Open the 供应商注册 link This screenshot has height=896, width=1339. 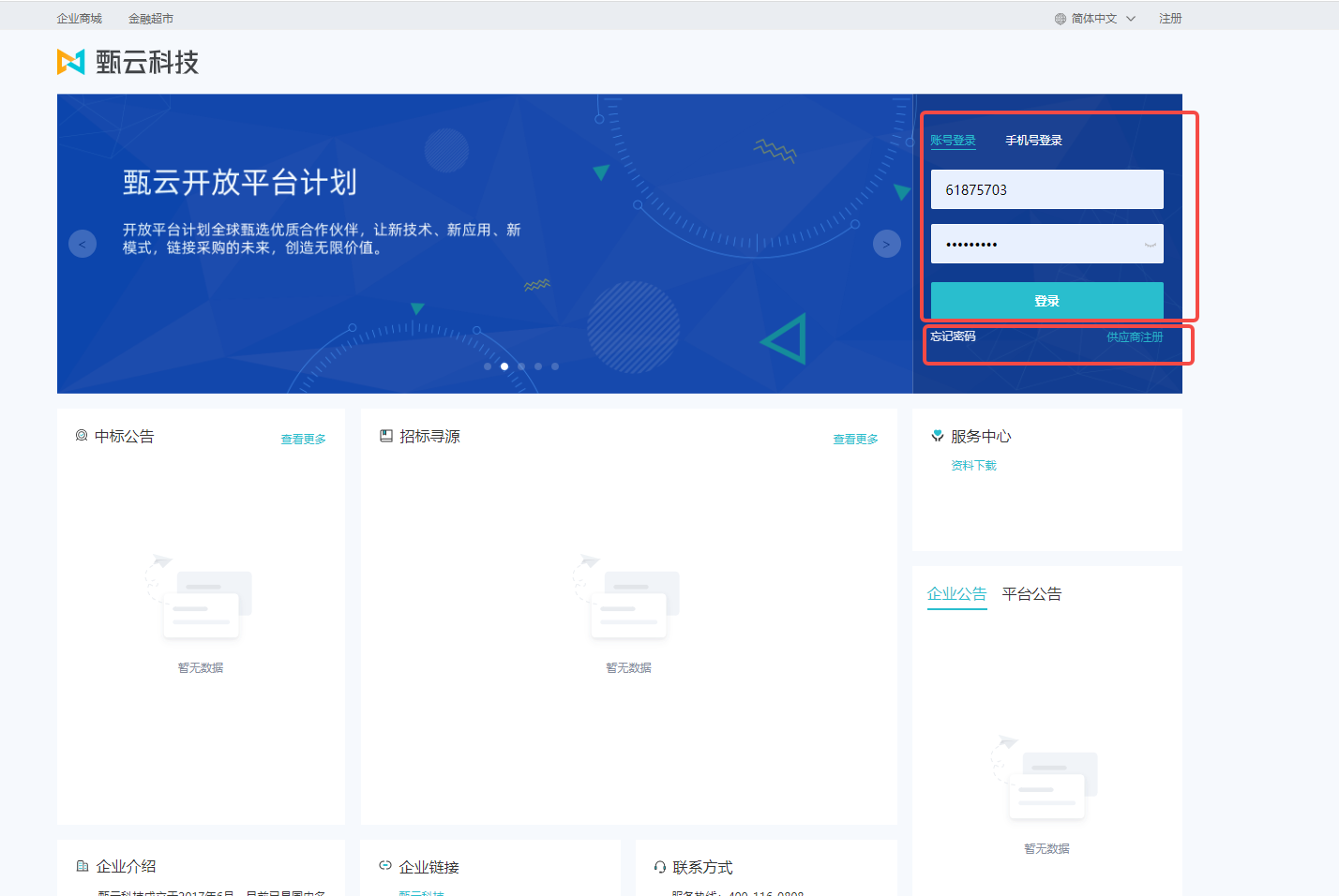[1135, 337]
